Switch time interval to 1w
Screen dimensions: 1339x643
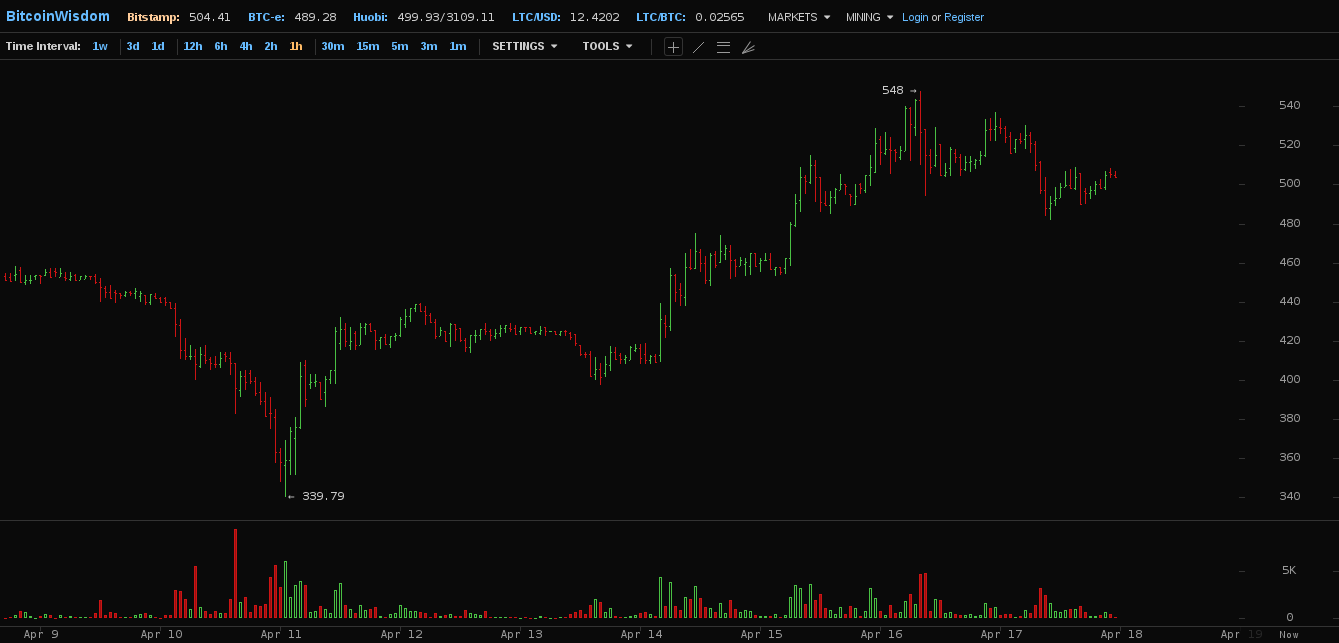coord(100,46)
